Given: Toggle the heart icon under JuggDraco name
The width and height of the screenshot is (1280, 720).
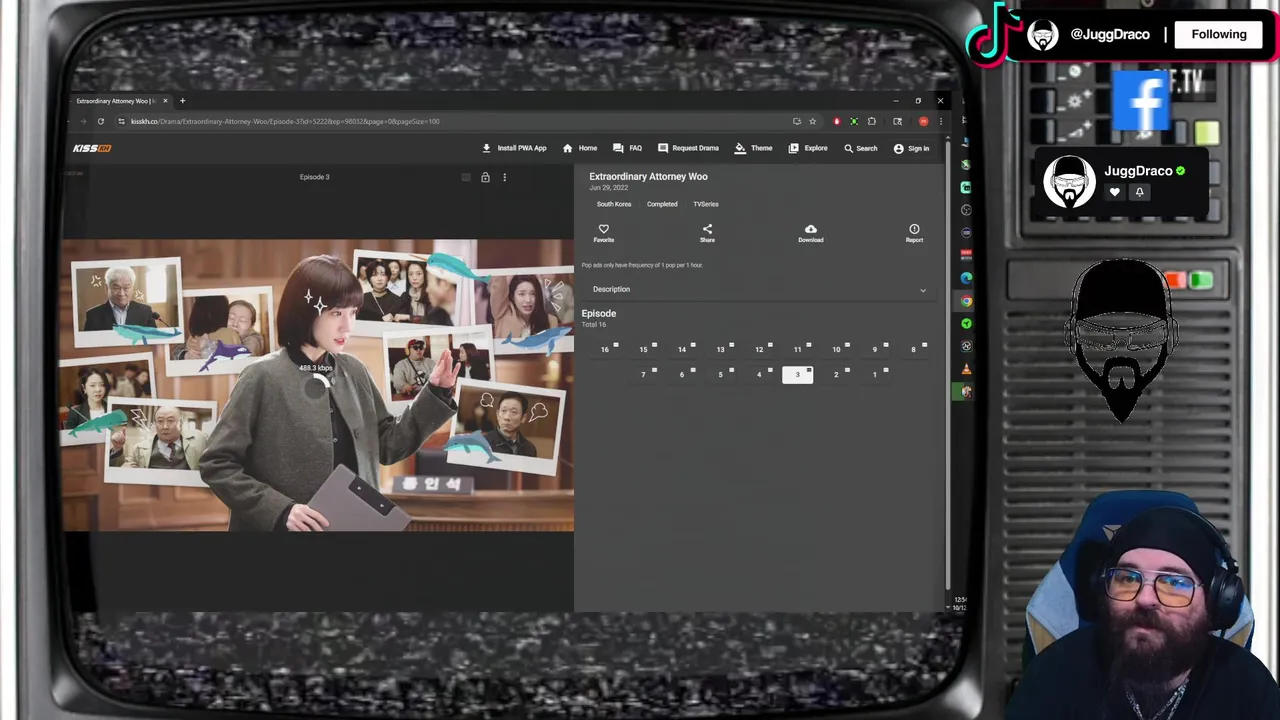Looking at the screenshot, I should (x=1114, y=192).
